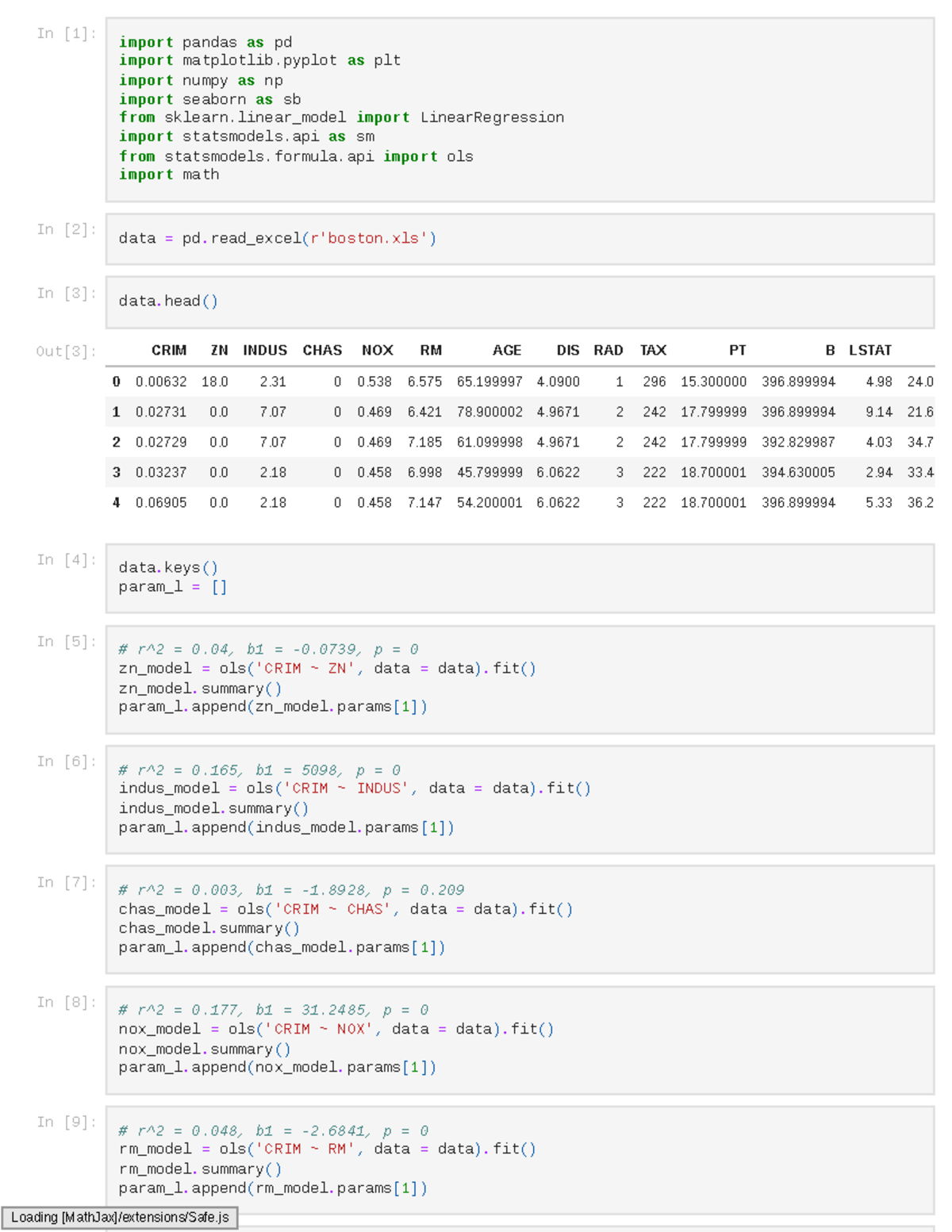Click the param_l list definition cell
Image resolution: width=952 pixels, height=1232 pixels.
point(519,578)
